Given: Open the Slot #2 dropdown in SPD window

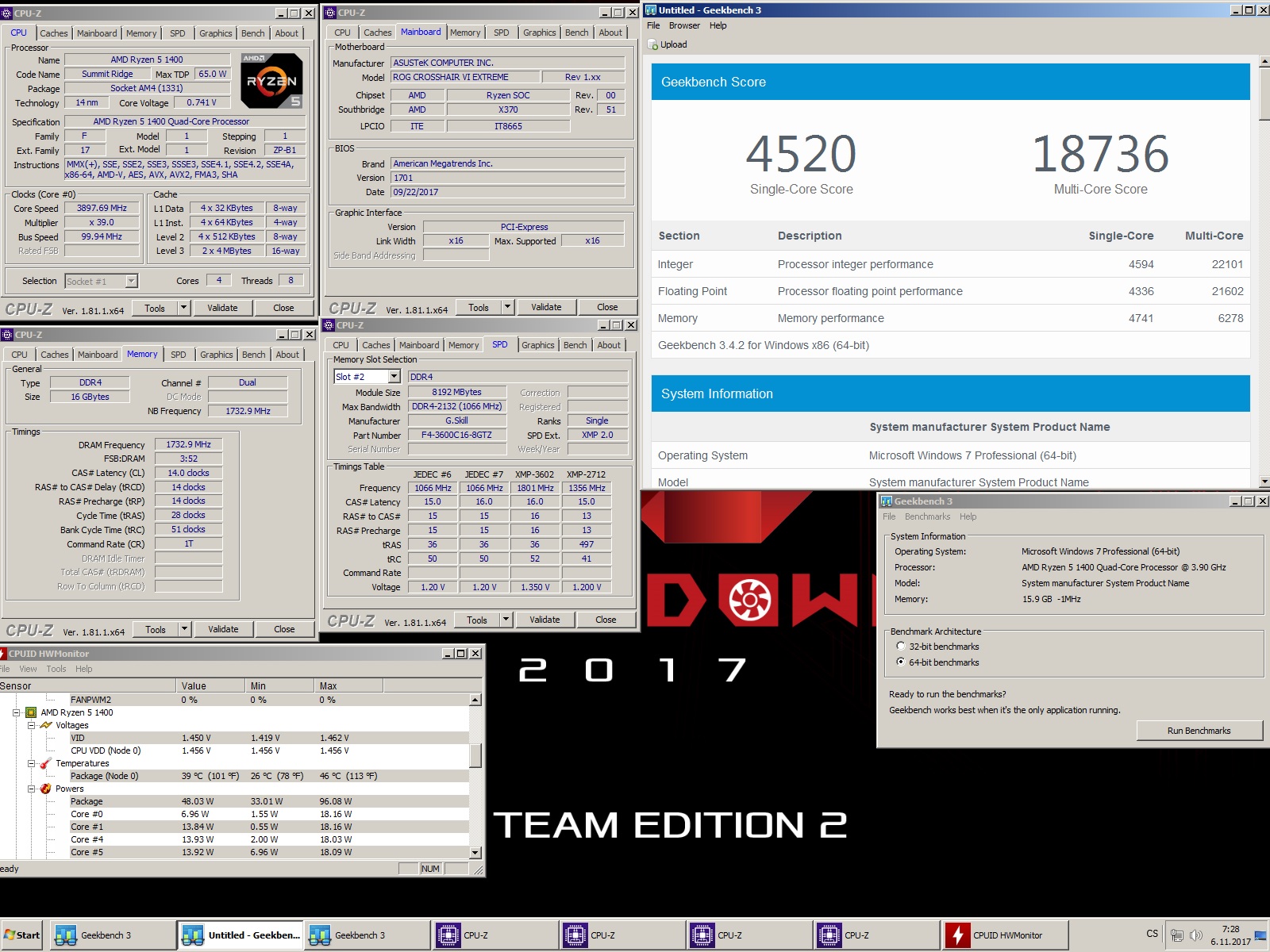Looking at the screenshot, I should click(394, 377).
